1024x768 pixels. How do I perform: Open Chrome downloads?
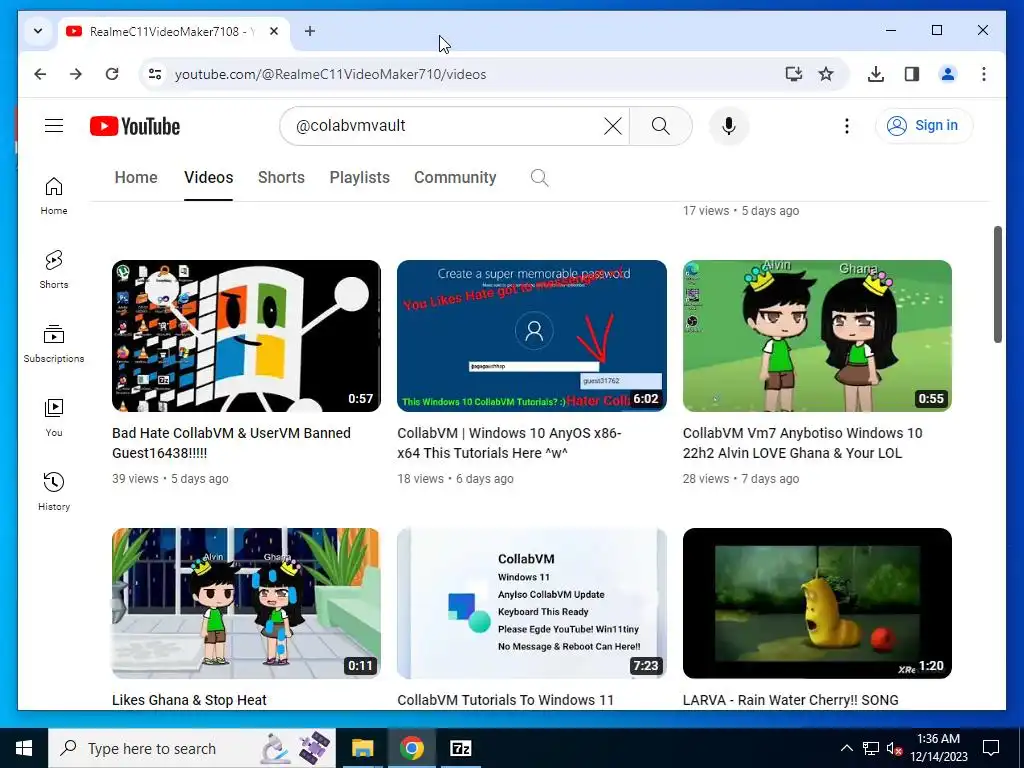click(x=876, y=74)
